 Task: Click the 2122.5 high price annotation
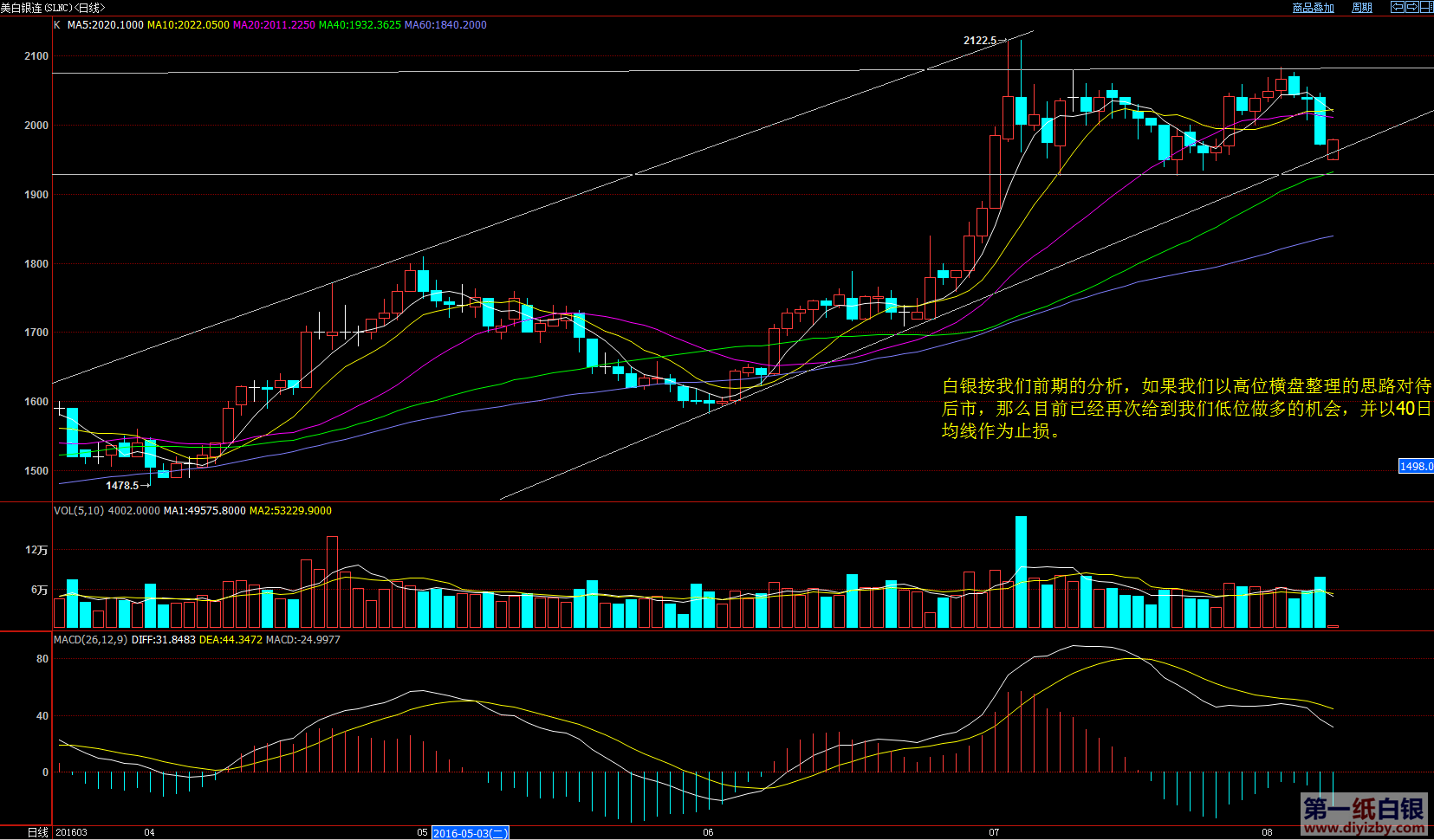tap(980, 41)
